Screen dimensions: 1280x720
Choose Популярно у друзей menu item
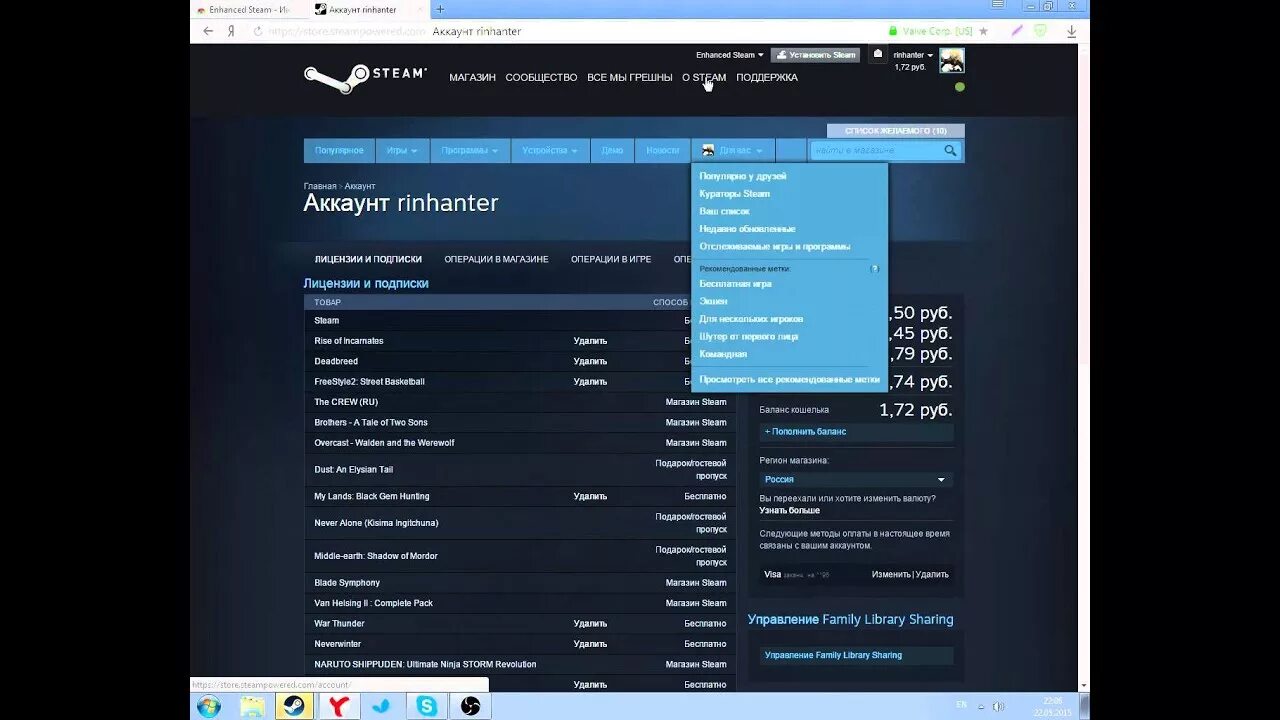pyautogui.click(x=743, y=176)
